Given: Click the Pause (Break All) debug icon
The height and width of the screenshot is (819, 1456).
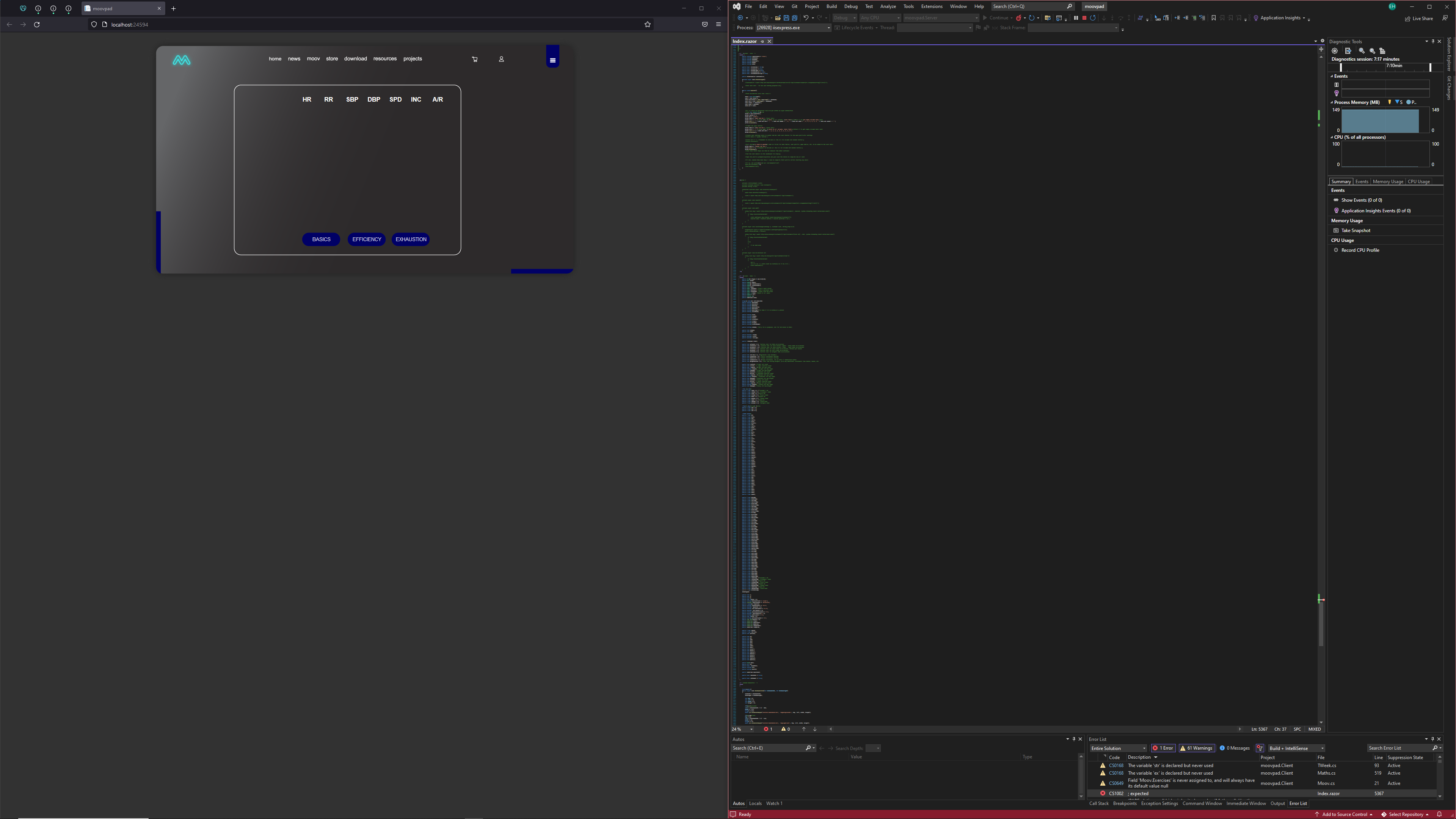Looking at the screenshot, I should [x=1076, y=18].
